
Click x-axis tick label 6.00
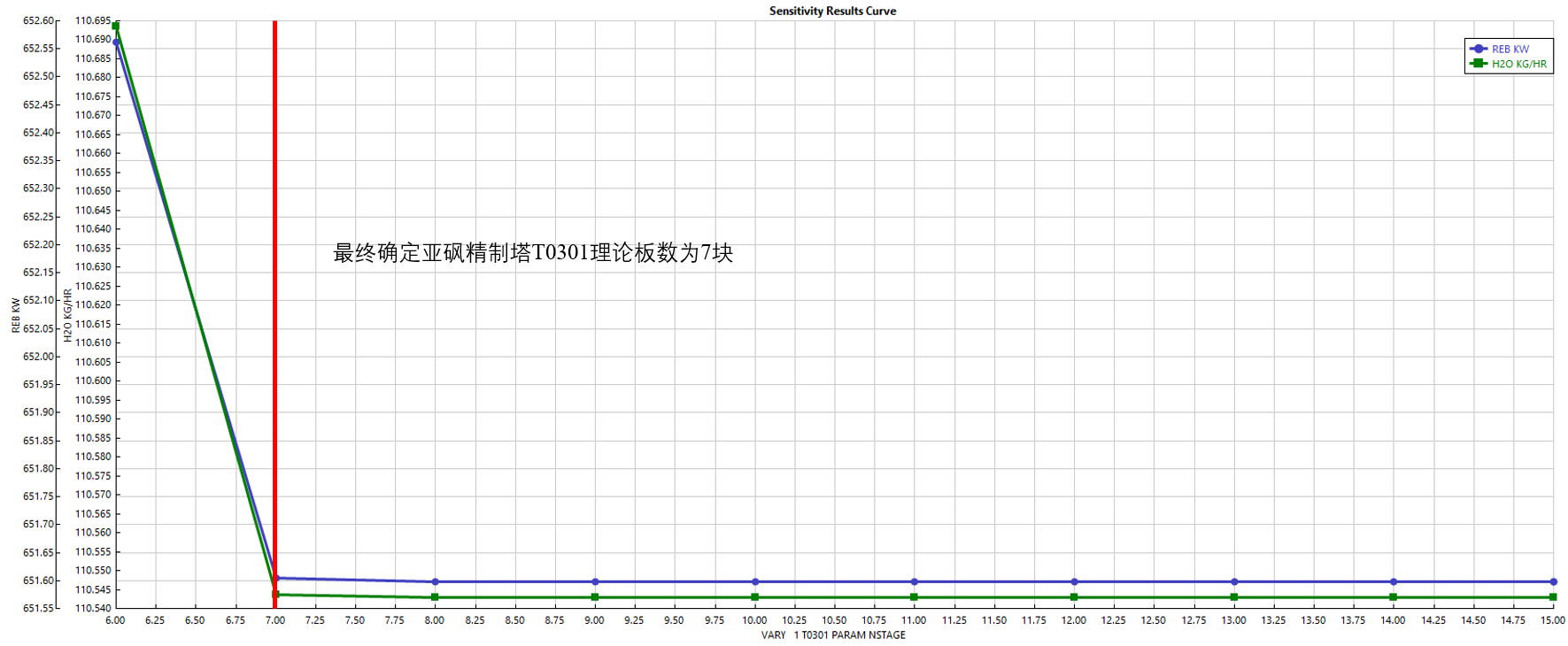click(x=115, y=620)
